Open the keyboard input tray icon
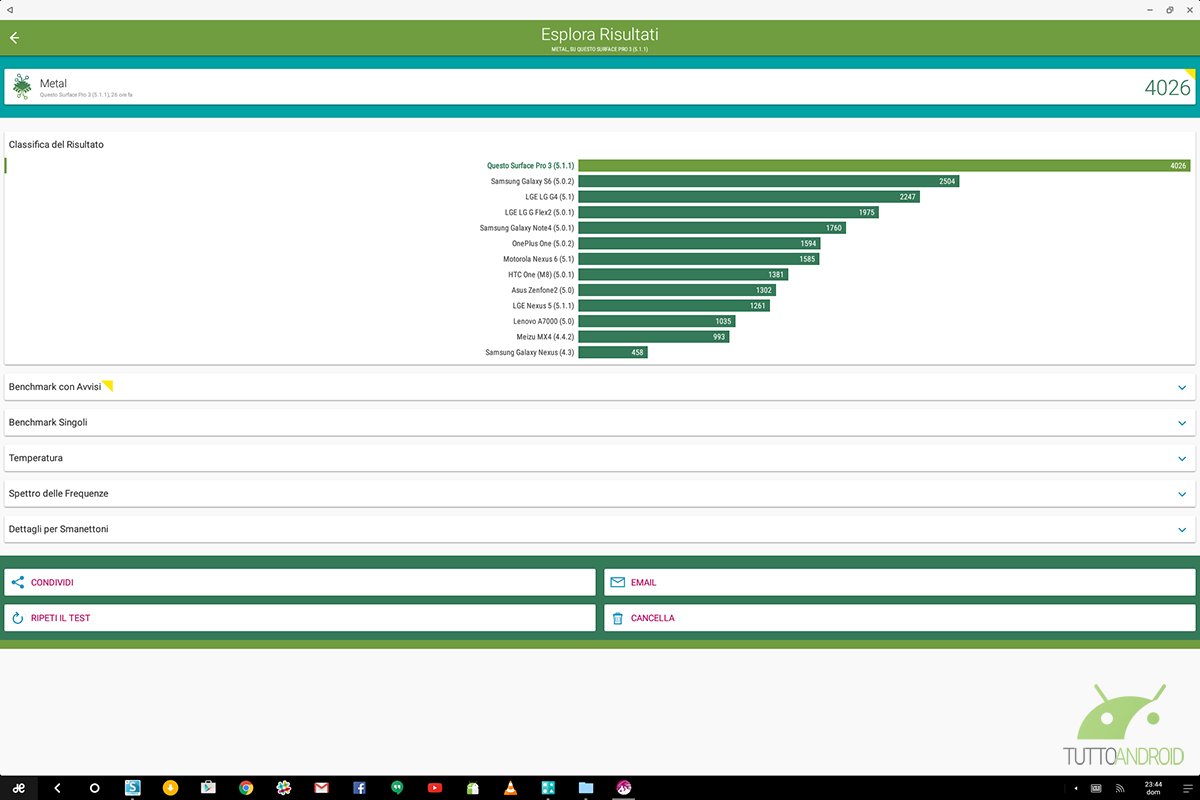1200x800 pixels. [x=1096, y=788]
